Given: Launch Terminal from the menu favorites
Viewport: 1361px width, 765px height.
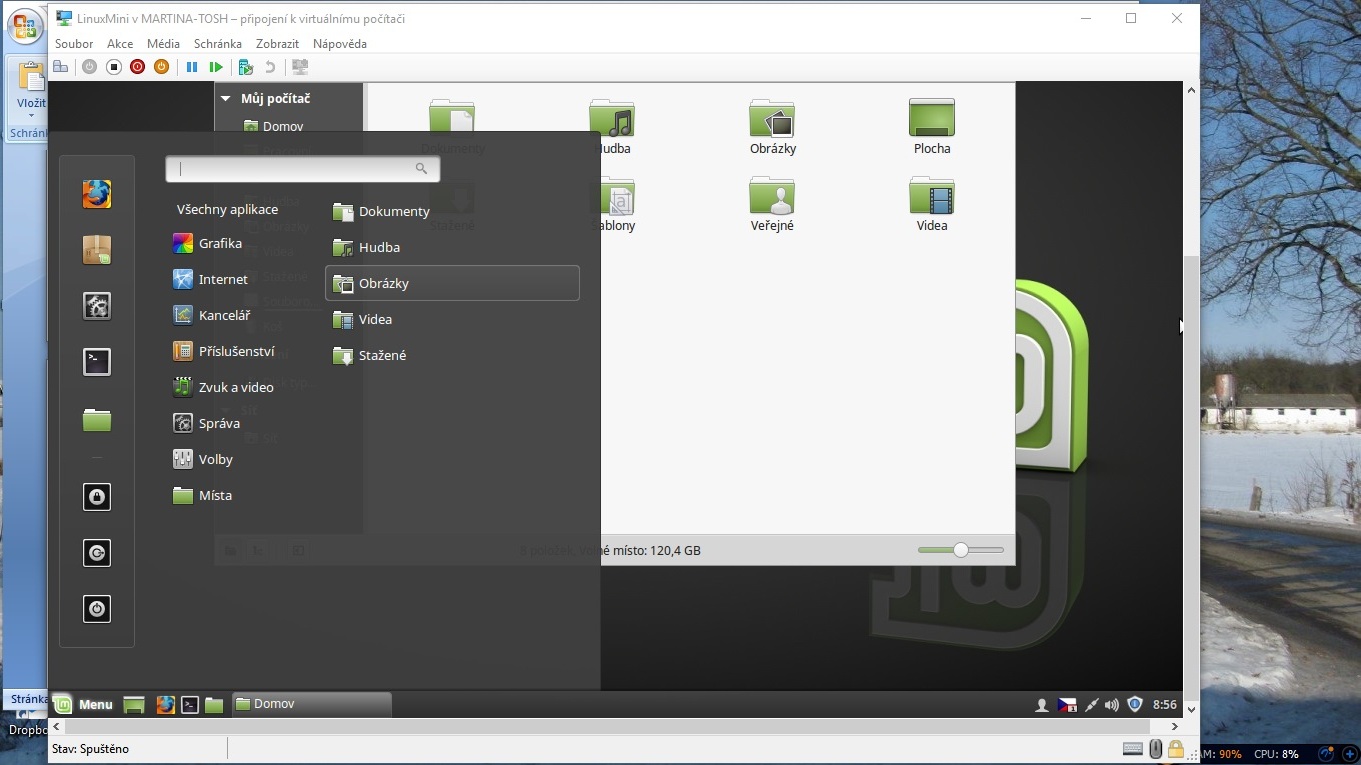Looking at the screenshot, I should coord(97,362).
